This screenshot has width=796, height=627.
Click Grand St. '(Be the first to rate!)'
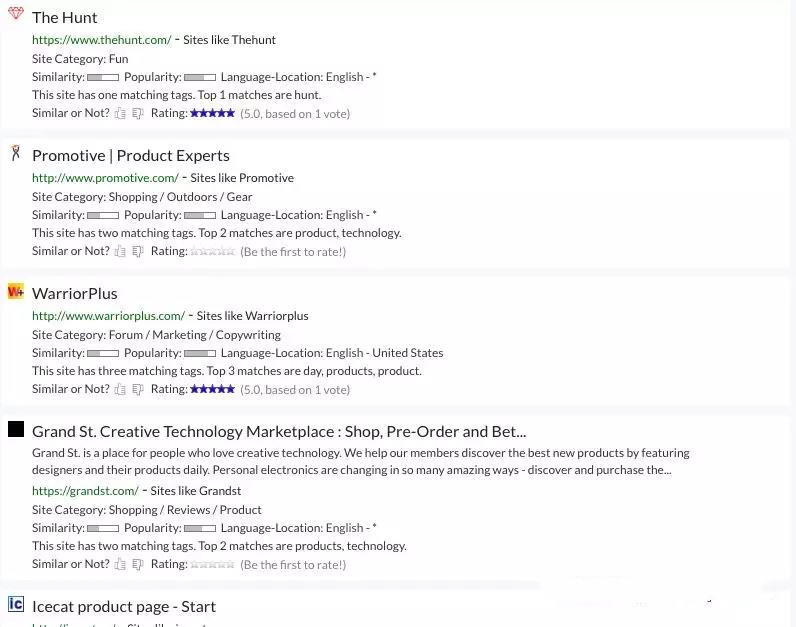pos(293,565)
